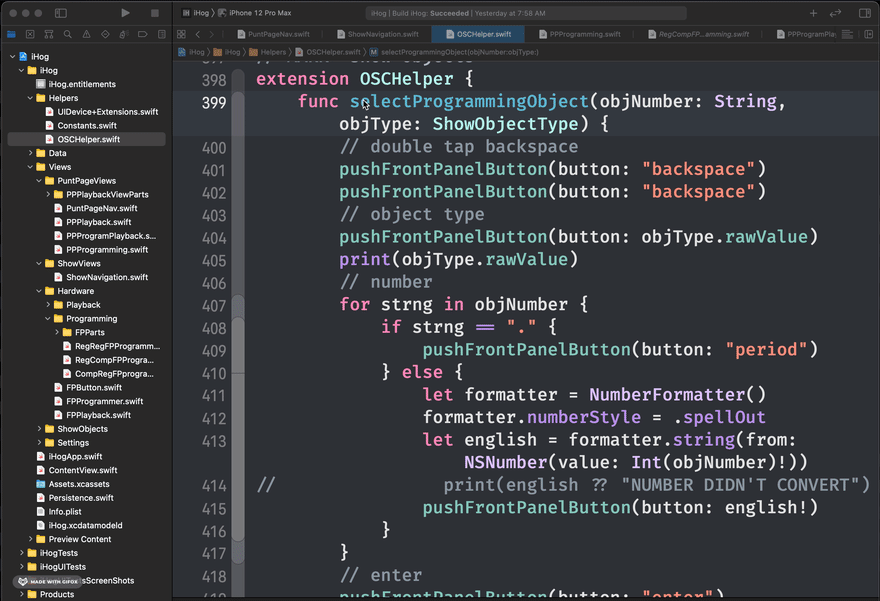Open selectProgrammingObject method in jump bar

click(454, 52)
